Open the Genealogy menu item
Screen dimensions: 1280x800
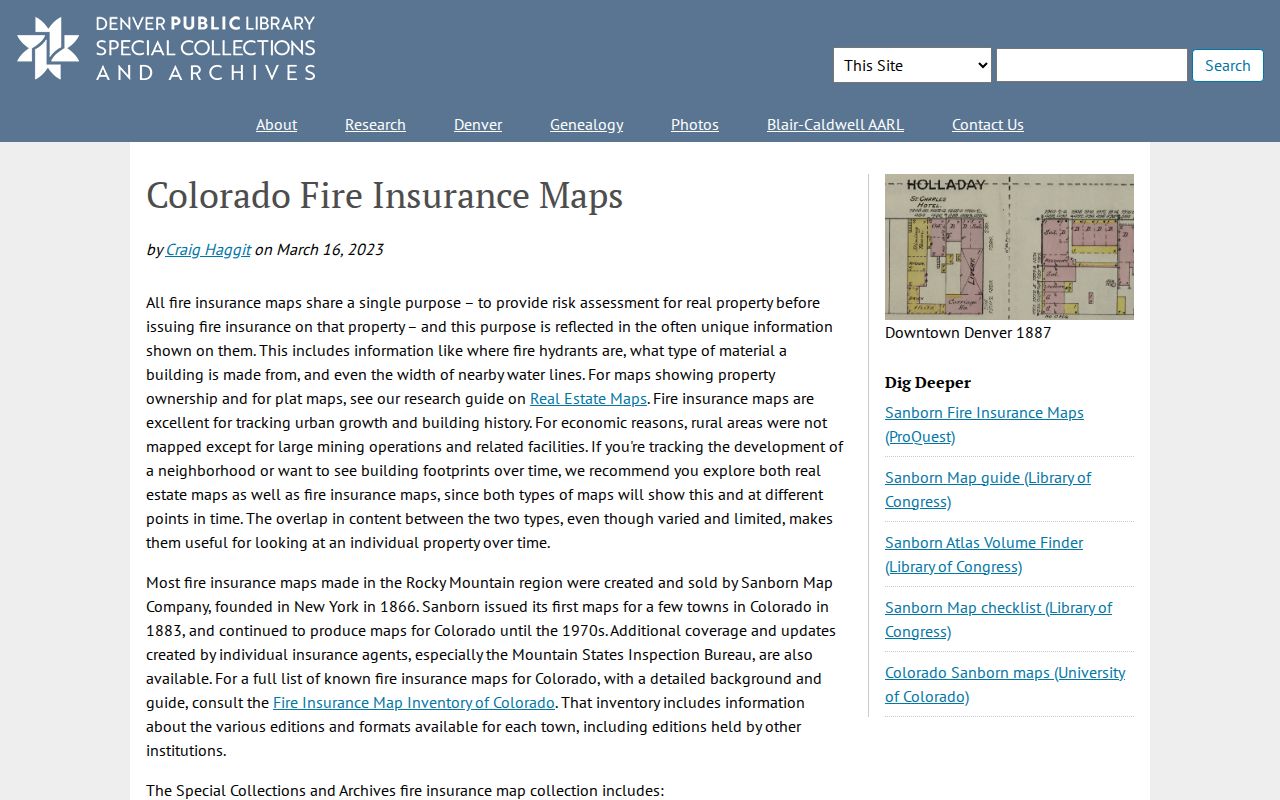[x=586, y=124]
